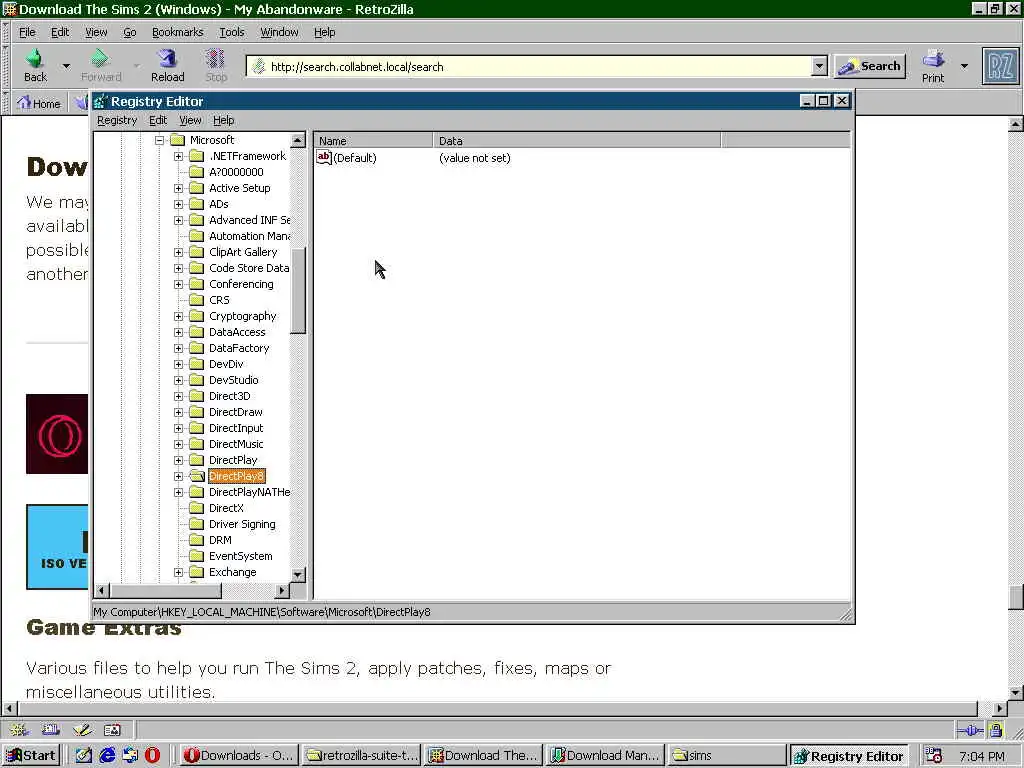
Task: Click the Address Book icon in status bar
Action: [112, 729]
